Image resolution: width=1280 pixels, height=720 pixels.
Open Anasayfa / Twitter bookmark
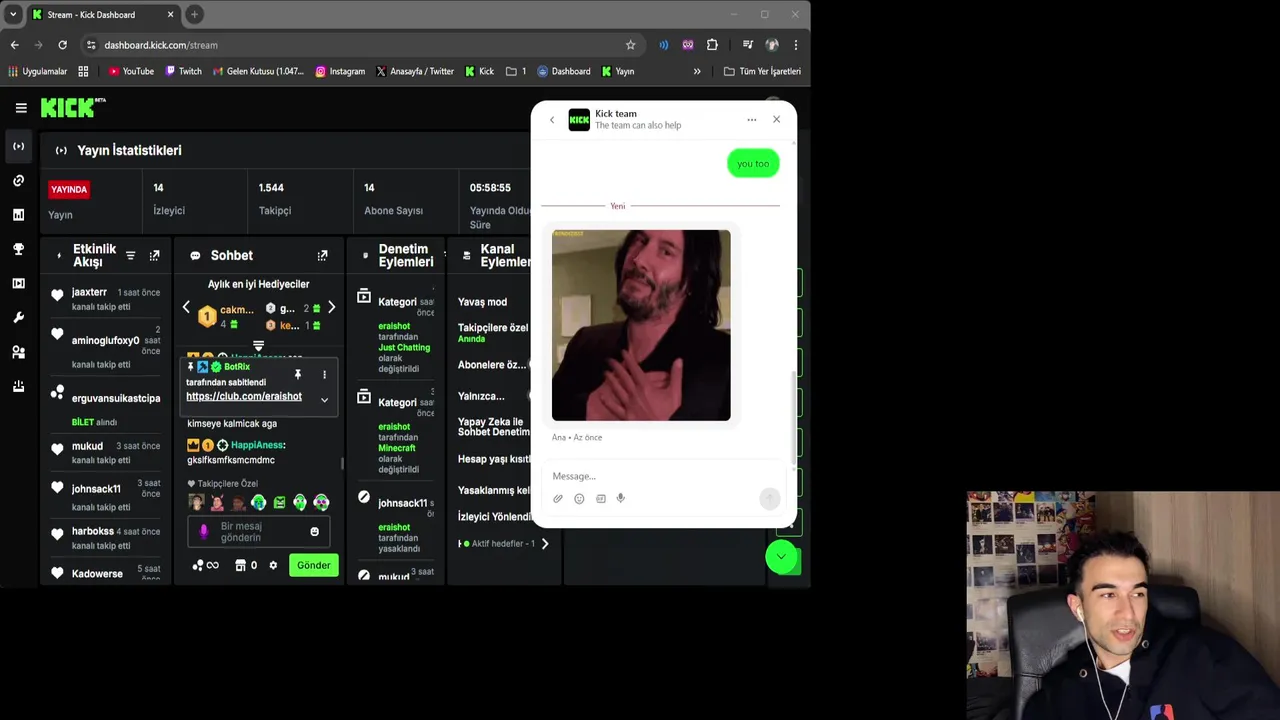point(415,72)
